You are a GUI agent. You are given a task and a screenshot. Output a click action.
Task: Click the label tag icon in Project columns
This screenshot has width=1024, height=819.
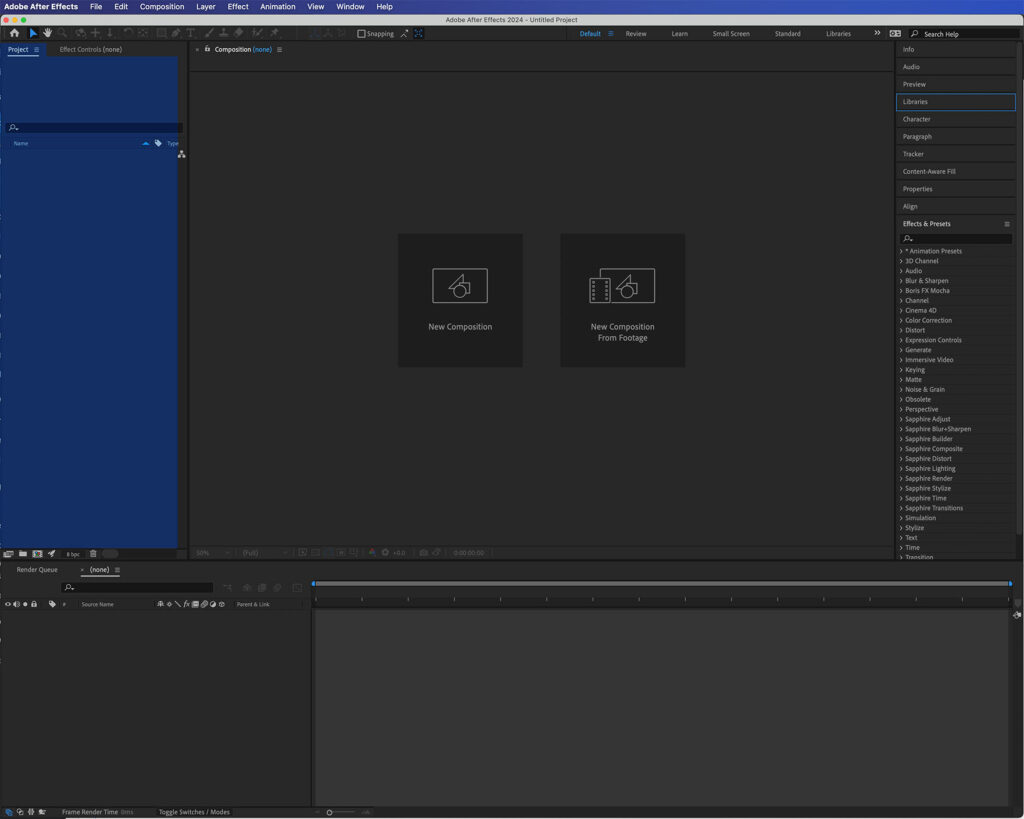click(158, 143)
